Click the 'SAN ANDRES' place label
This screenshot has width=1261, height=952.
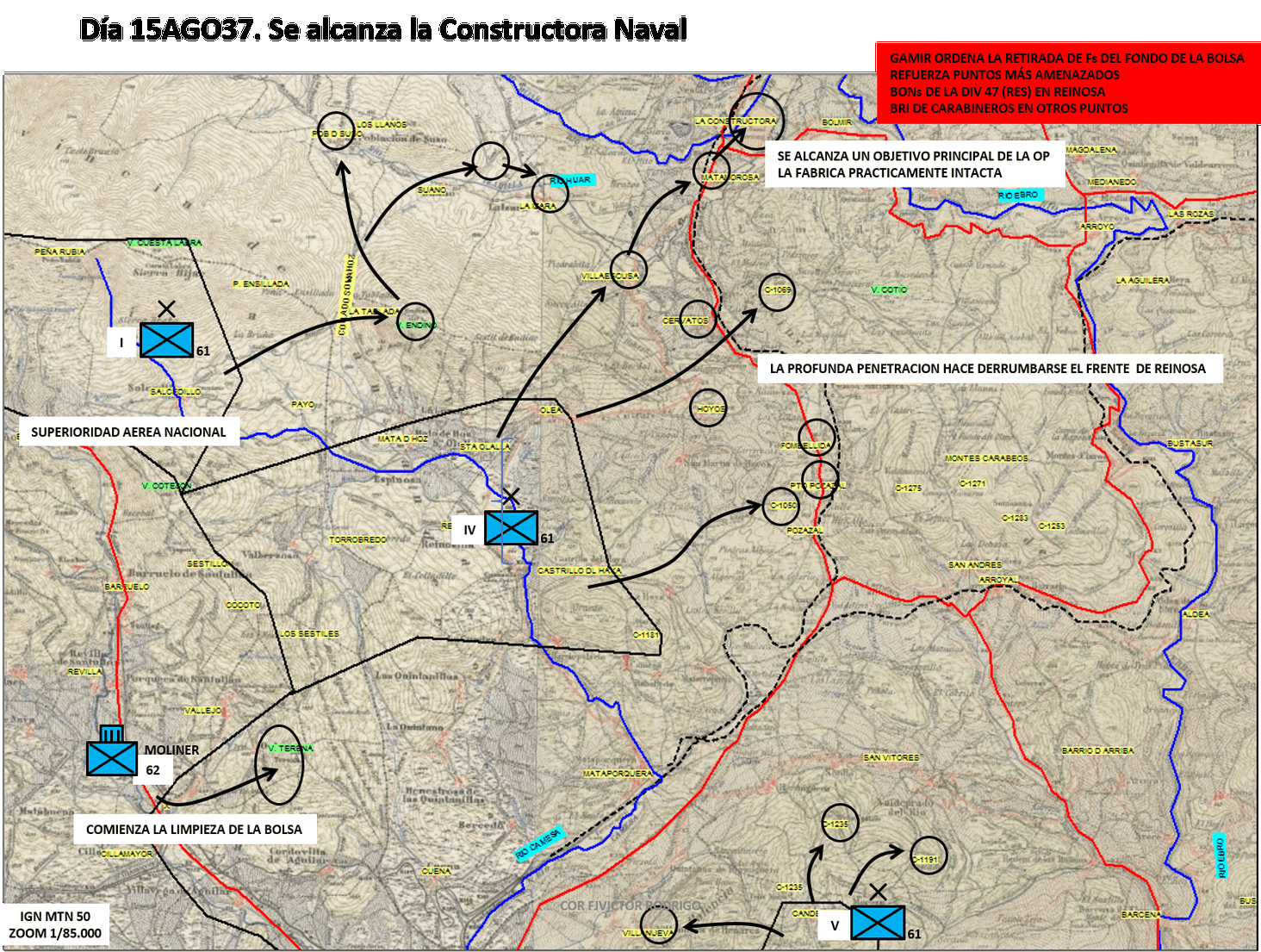(x=975, y=564)
